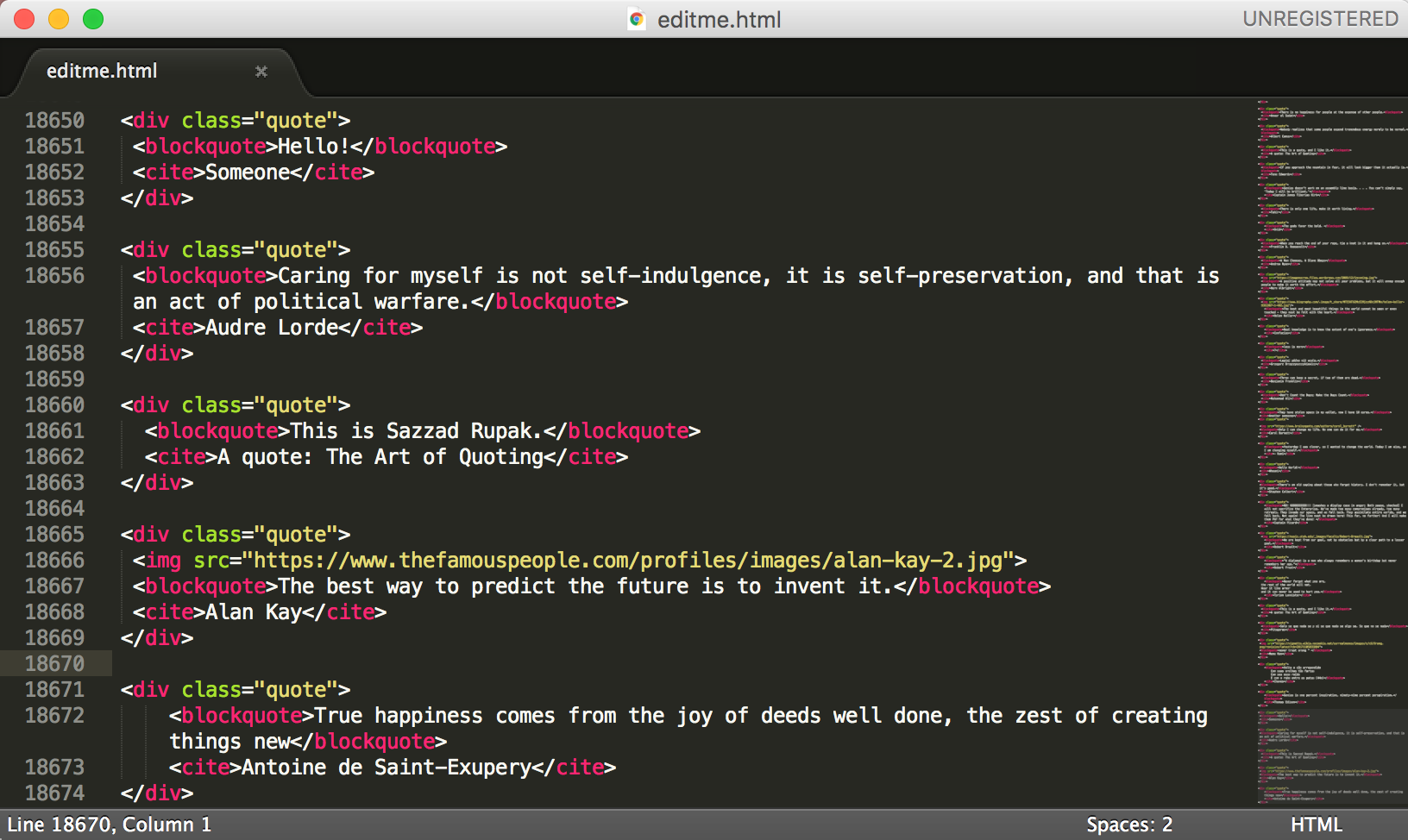This screenshot has width=1408, height=840.
Task: Open the HTML syntax selector
Action: coord(1316,824)
